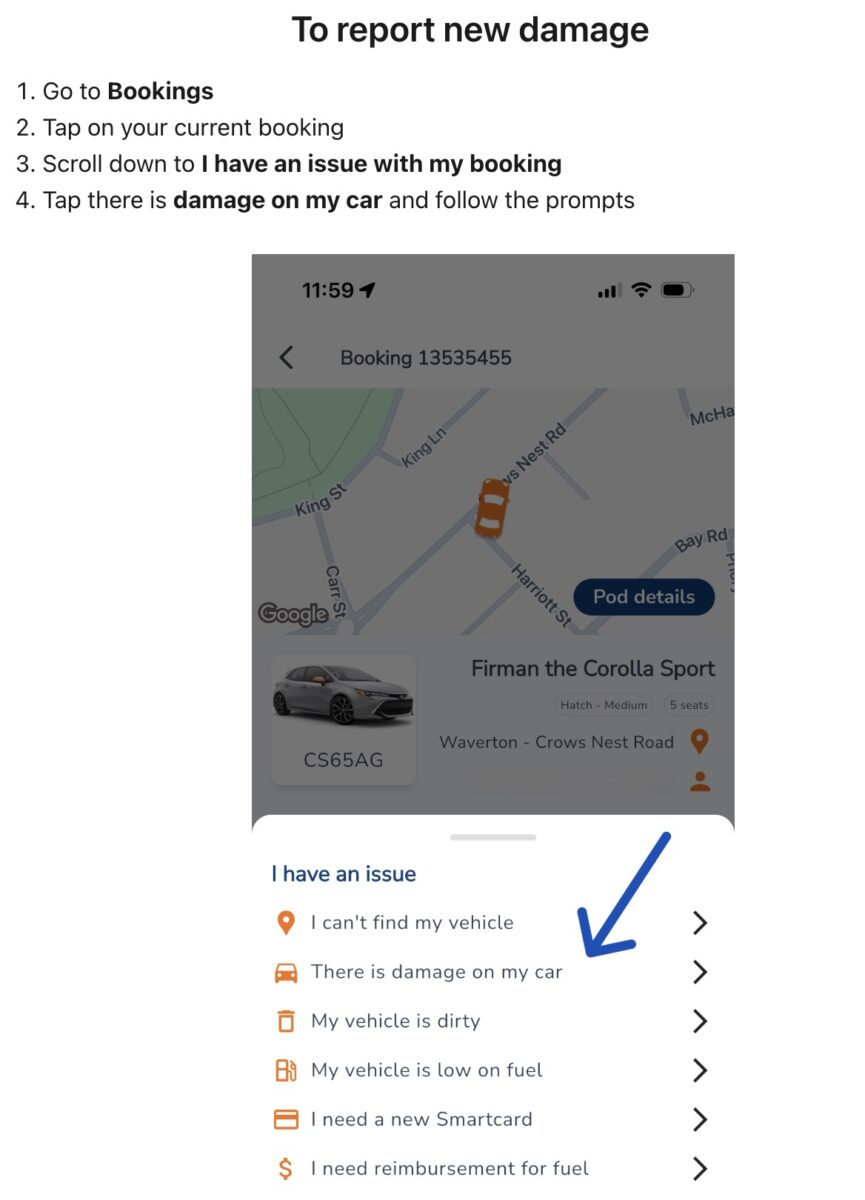Tap the trash icon for vehicle is dirty

(x=286, y=1021)
